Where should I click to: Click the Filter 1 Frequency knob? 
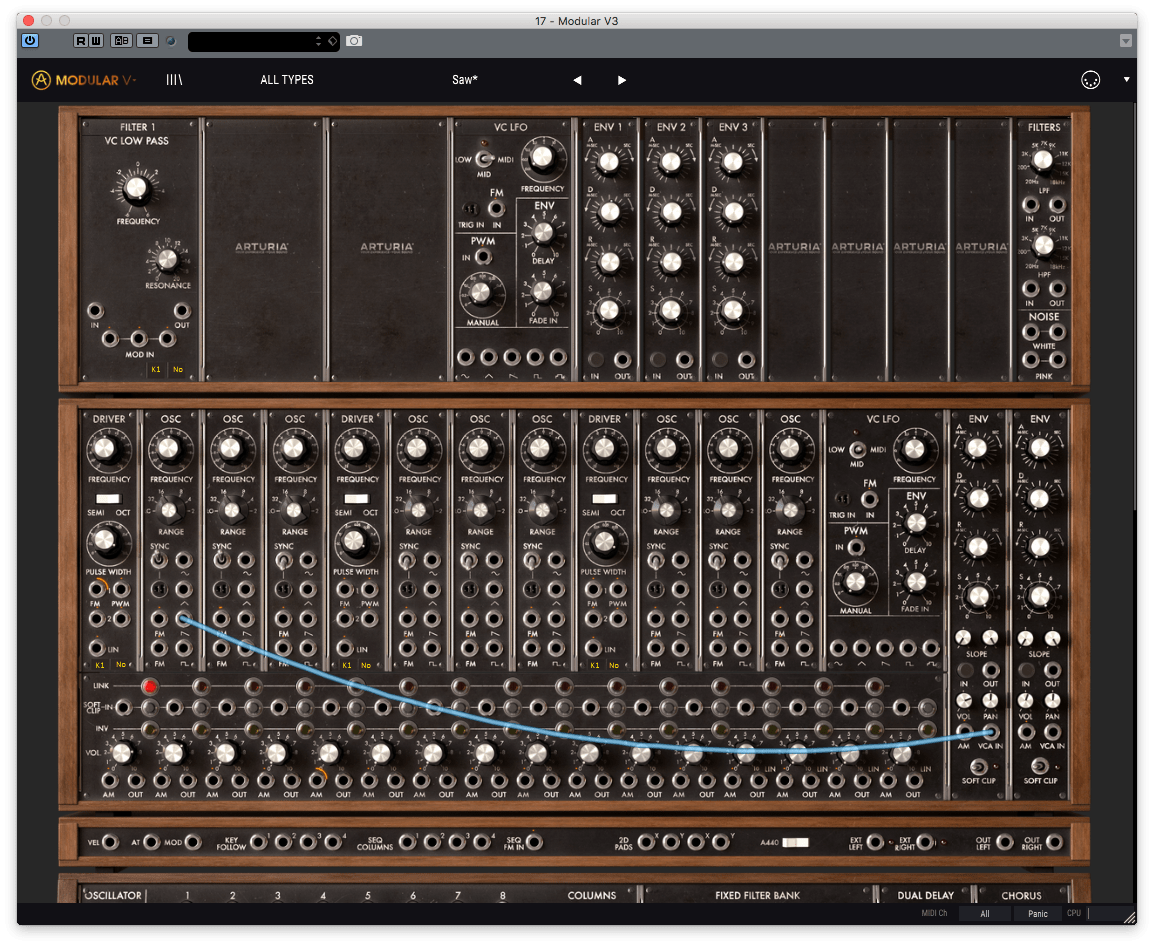click(x=137, y=189)
